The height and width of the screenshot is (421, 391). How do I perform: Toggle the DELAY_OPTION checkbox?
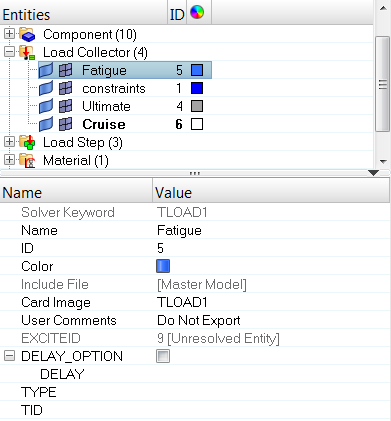pos(163,356)
